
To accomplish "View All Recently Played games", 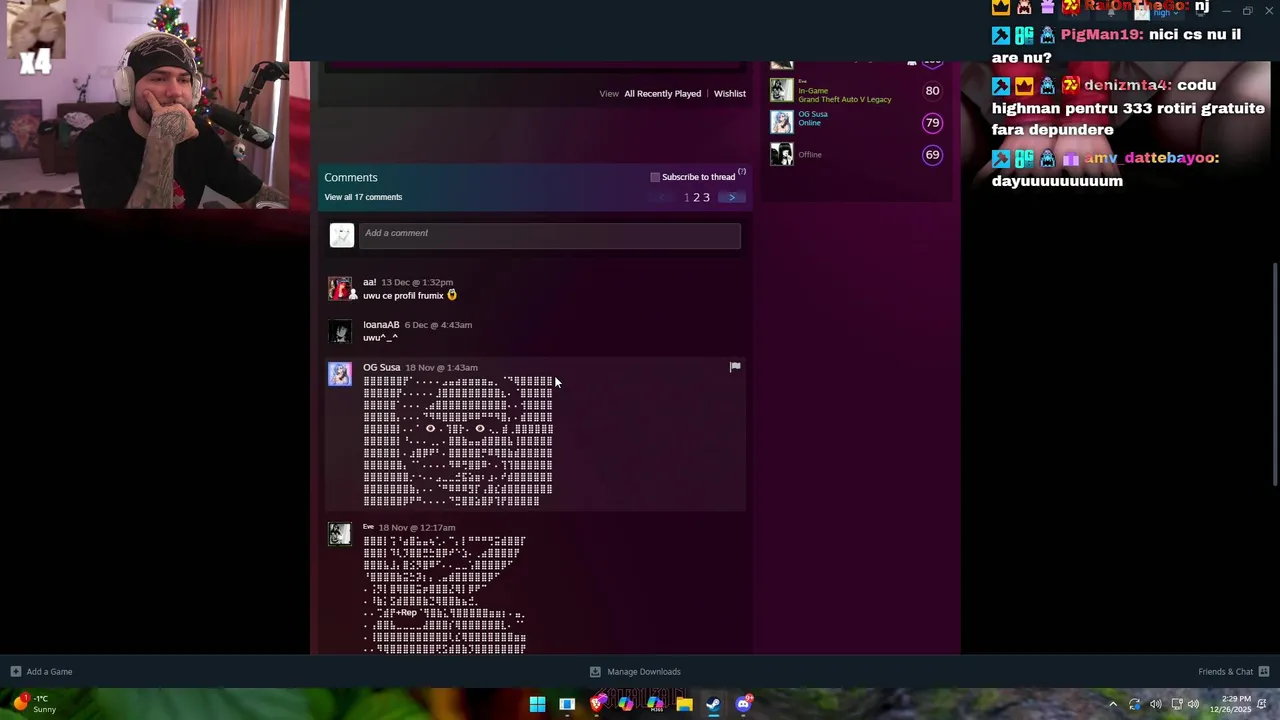I will click(x=662, y=93).
